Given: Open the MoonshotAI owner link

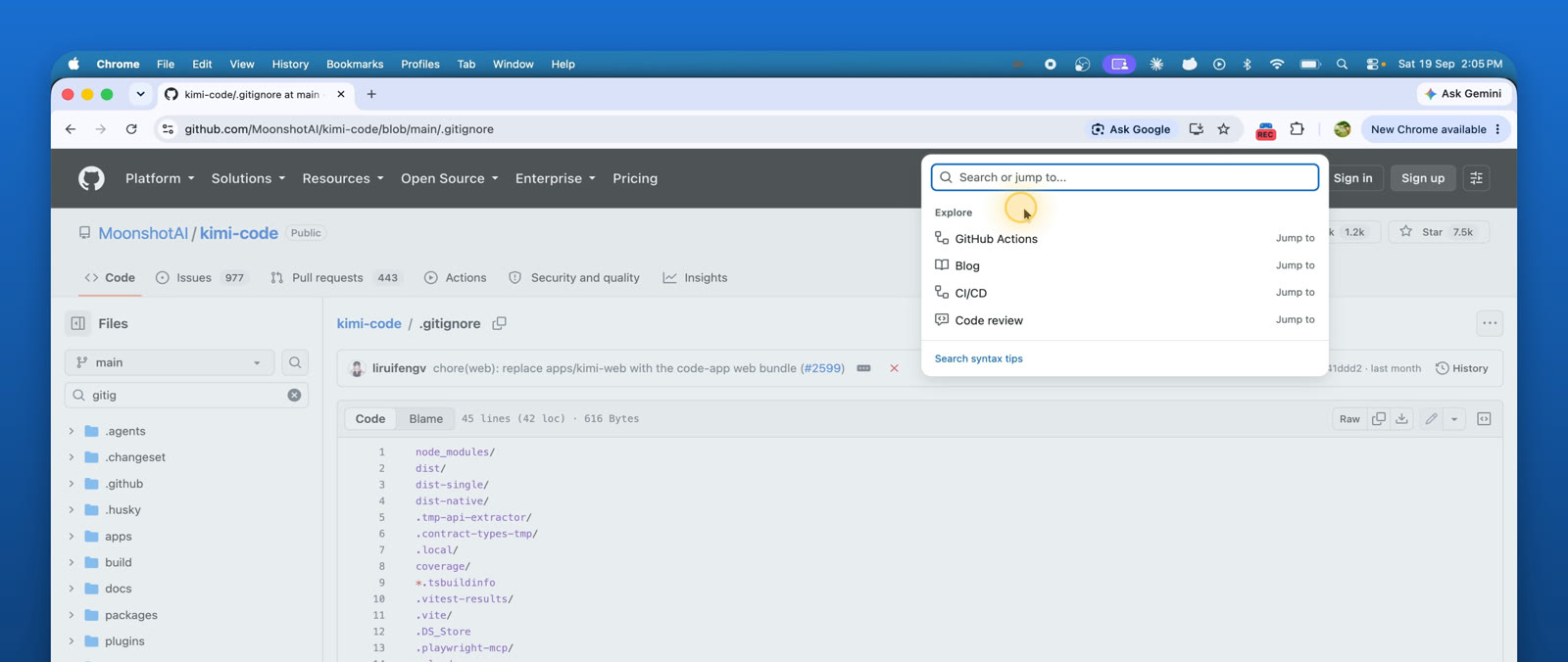Looking at the screenshot, I should [143, 233].
